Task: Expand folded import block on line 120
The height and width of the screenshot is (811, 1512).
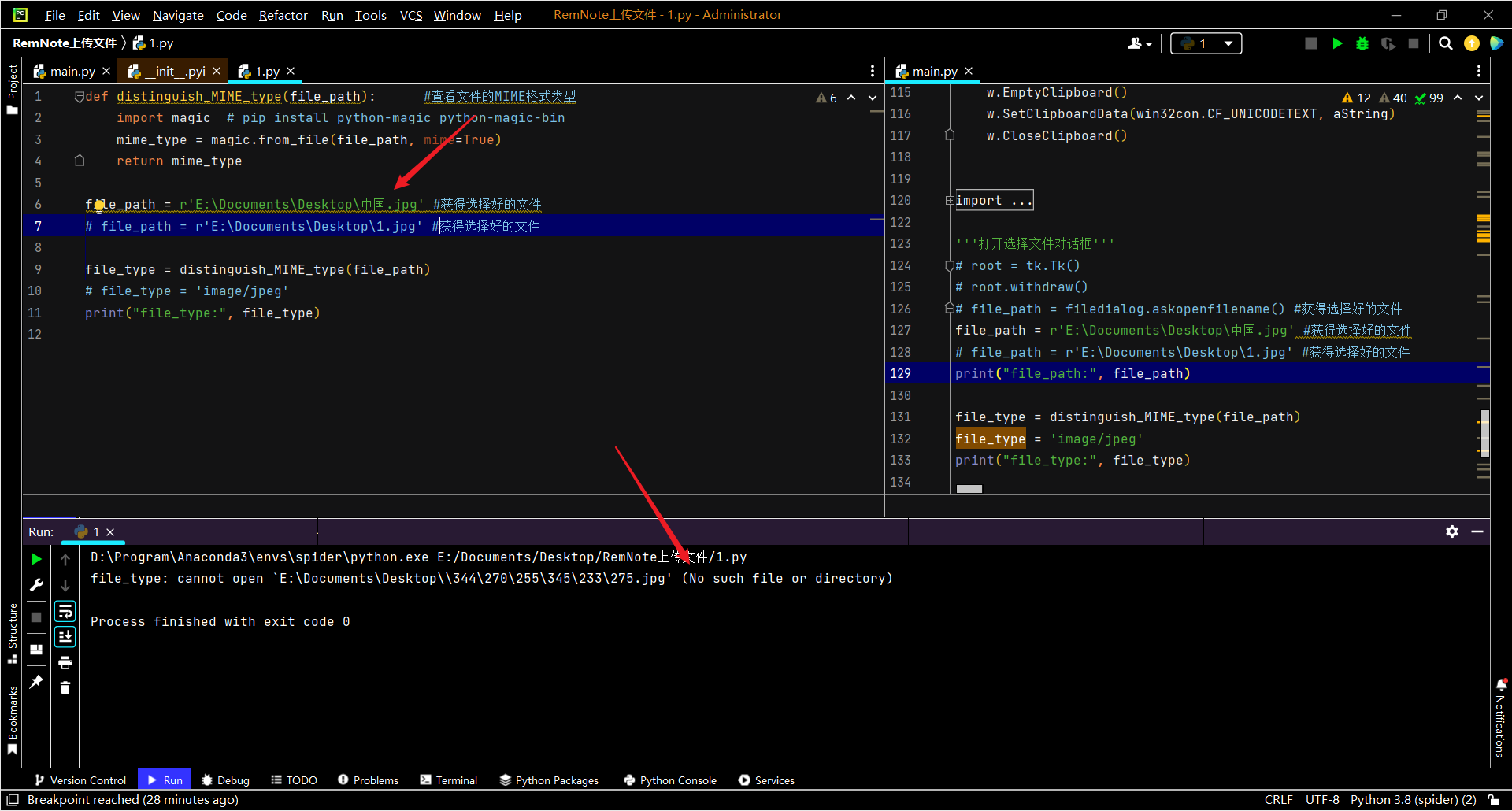Action: point(950,201)
